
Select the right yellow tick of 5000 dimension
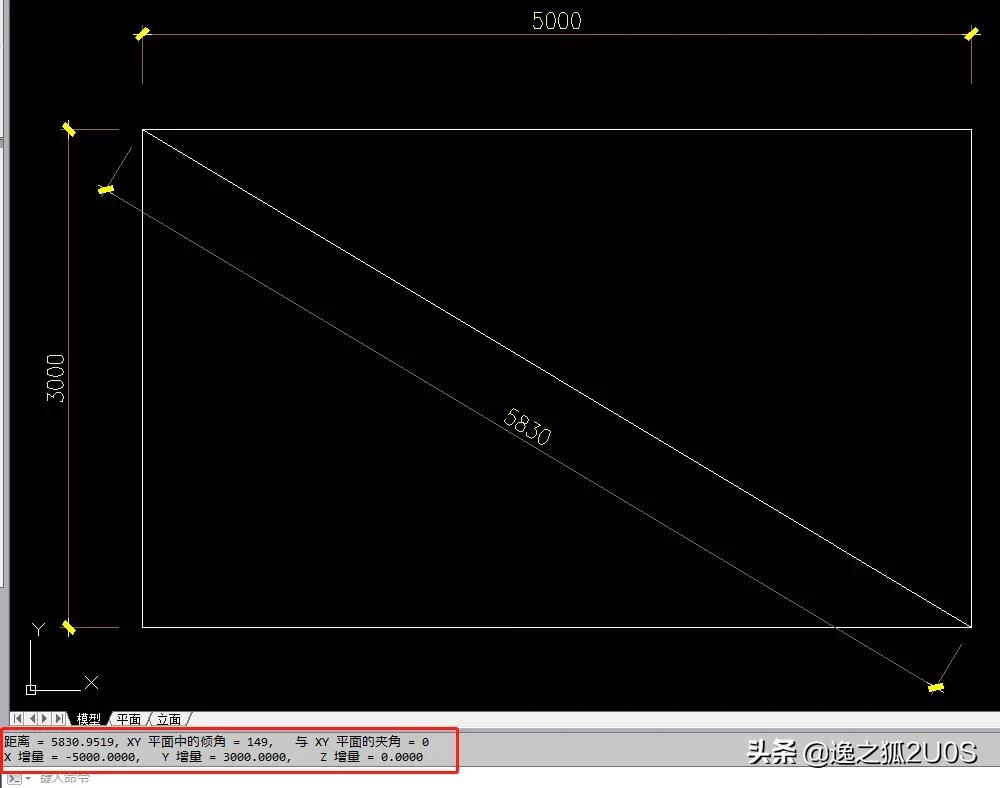coord(971,34)
